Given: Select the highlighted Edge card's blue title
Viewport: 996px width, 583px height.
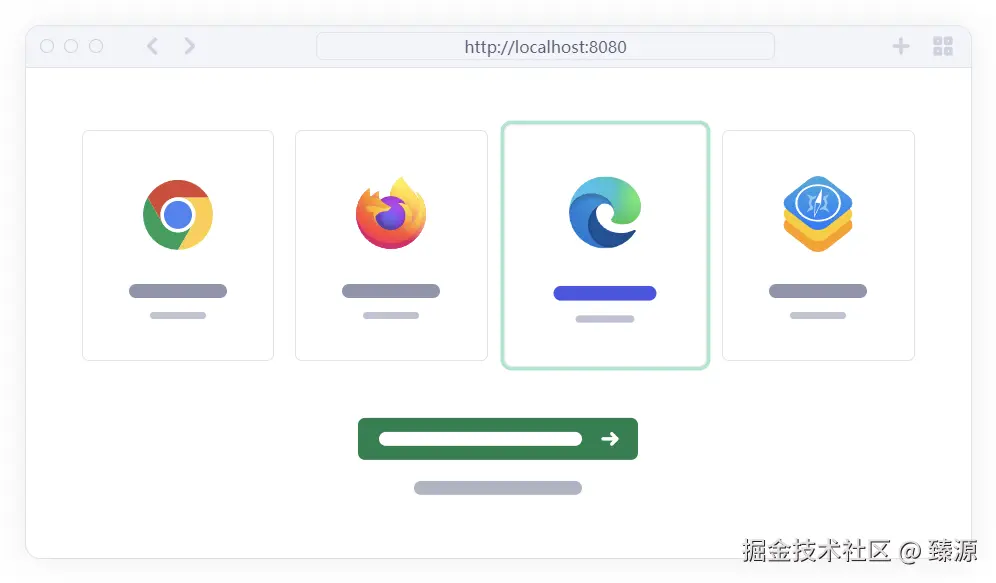Looking at the screenshot, I should click(x=605, y=293).
